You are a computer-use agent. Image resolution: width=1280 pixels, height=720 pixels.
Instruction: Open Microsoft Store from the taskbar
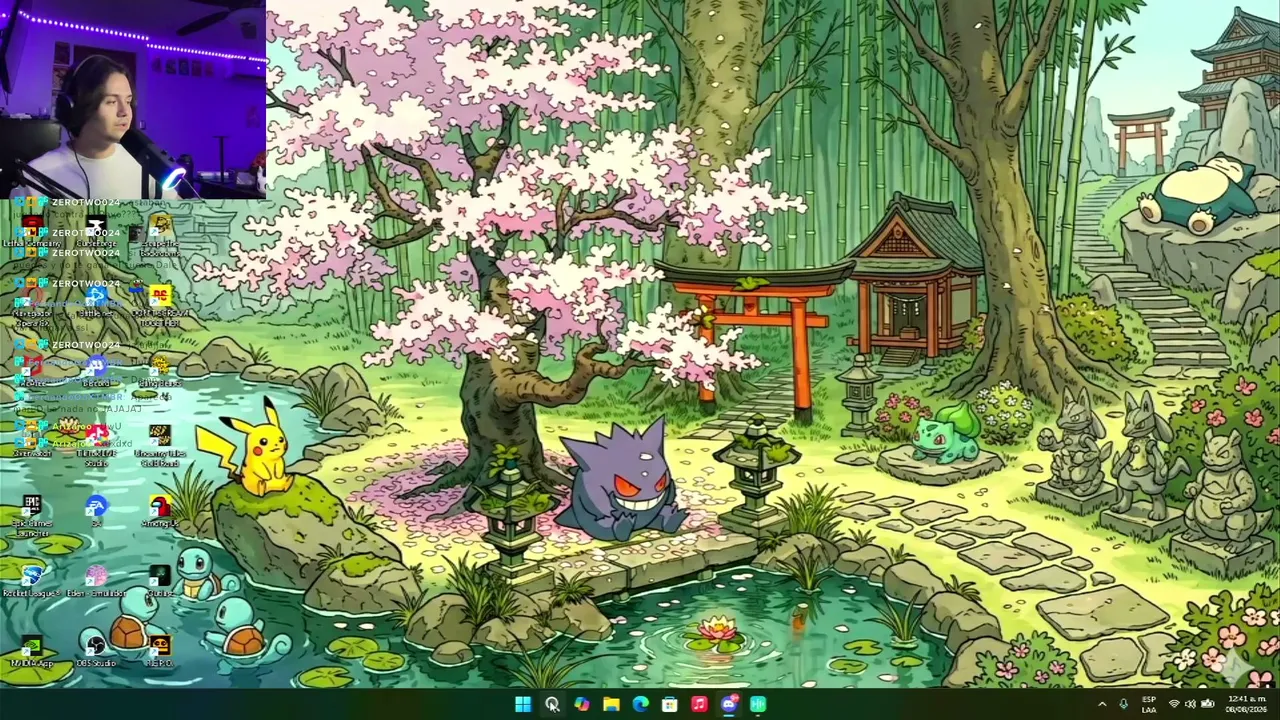click(x=669, y=704)
